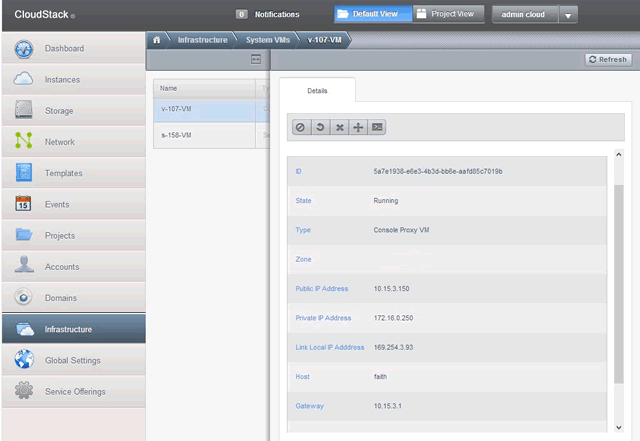
Task: Click the Name column header
Action: coord(204,88)
